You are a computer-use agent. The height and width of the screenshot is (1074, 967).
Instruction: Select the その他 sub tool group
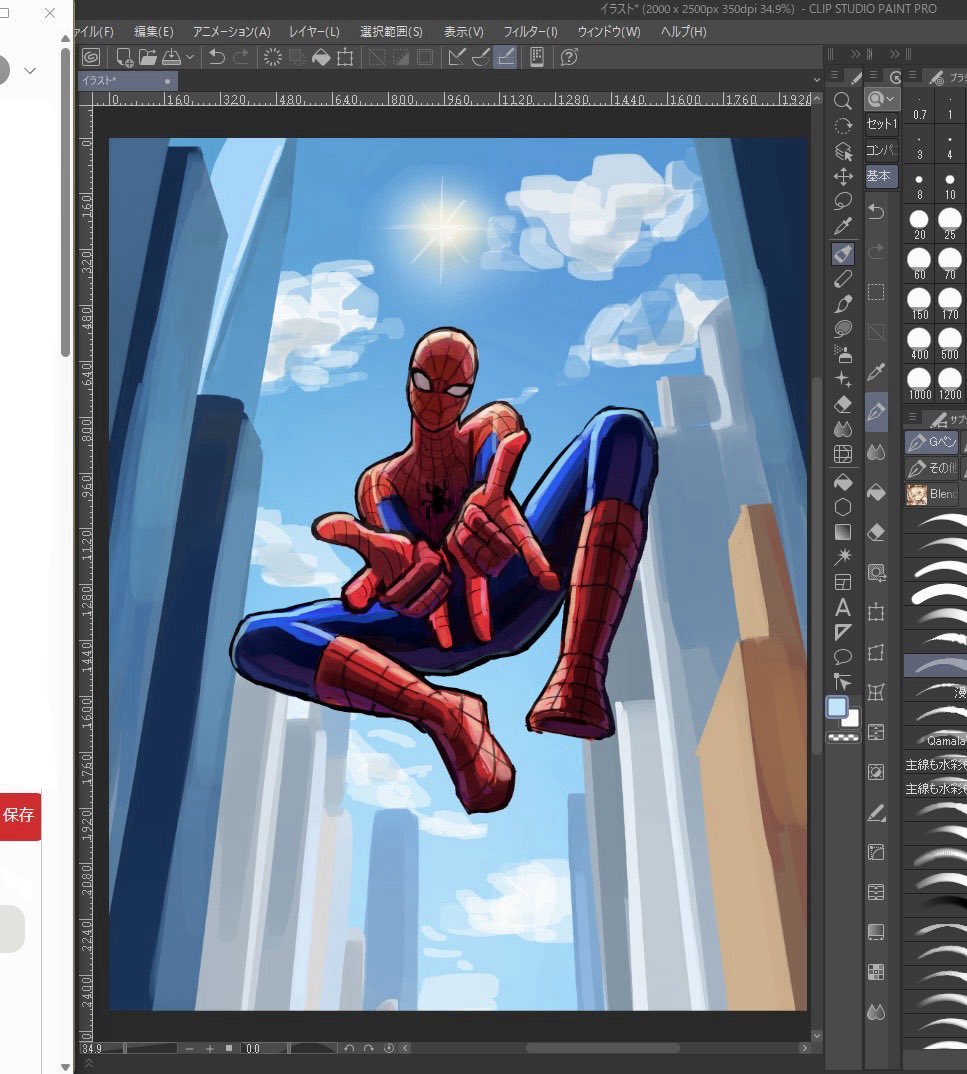[x=932, y=468]
